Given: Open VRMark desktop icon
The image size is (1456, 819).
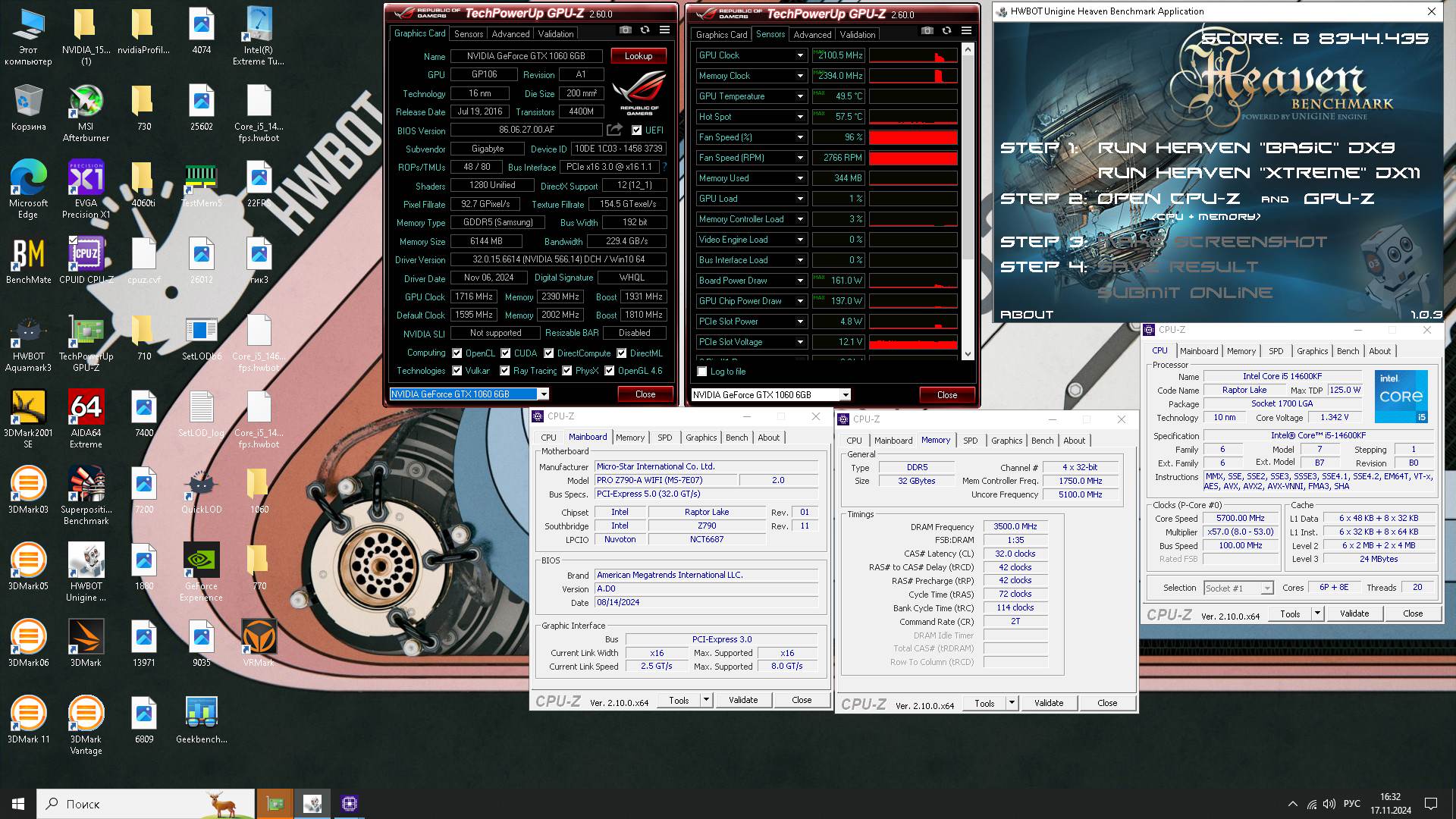Looking at the screenshot, I should pos(259,643).
